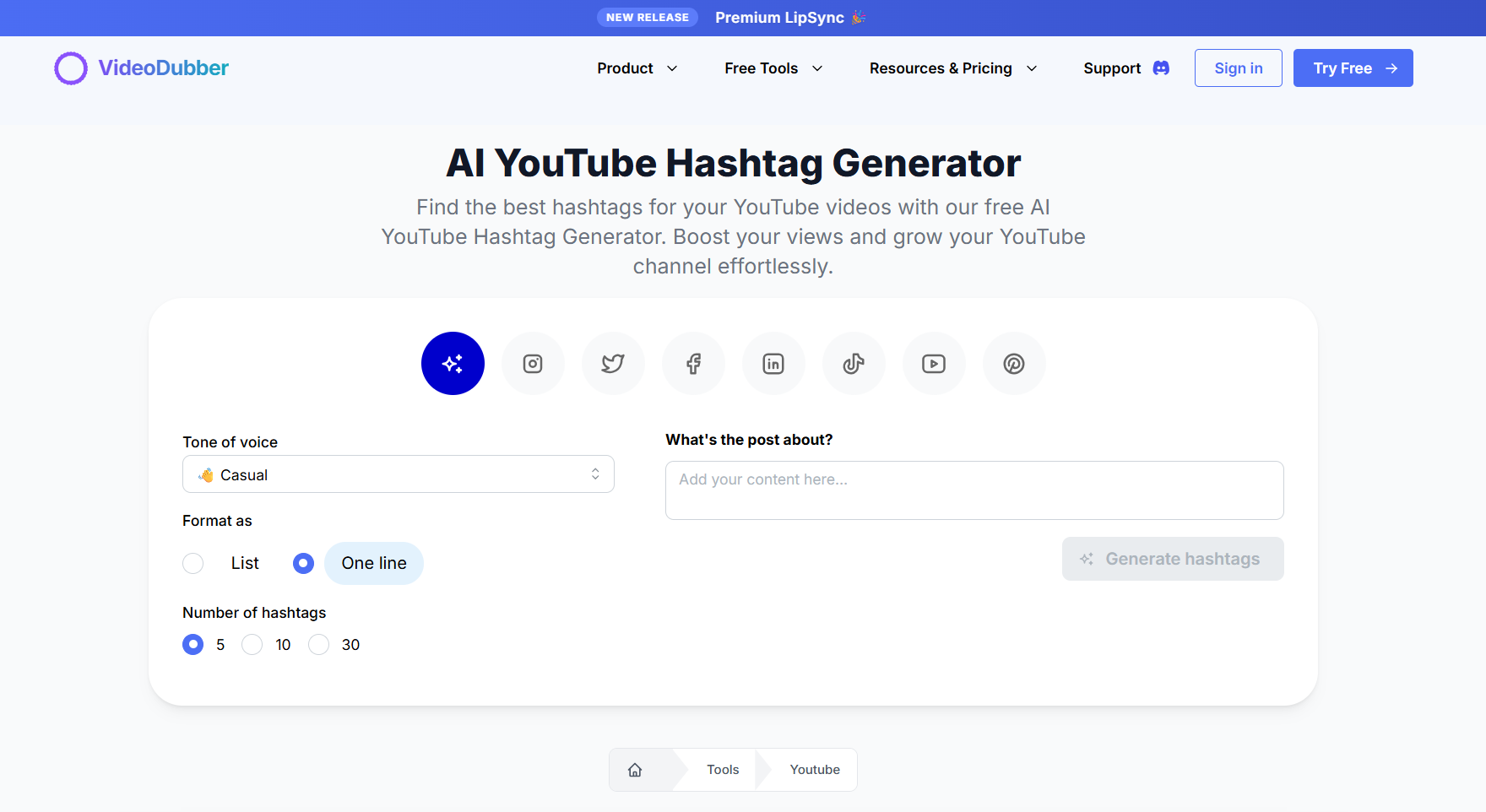The image size is (1486, 812).
Task: Choose the TikTok platform icon
Action: pyautogui.click(x=854, y=363)
